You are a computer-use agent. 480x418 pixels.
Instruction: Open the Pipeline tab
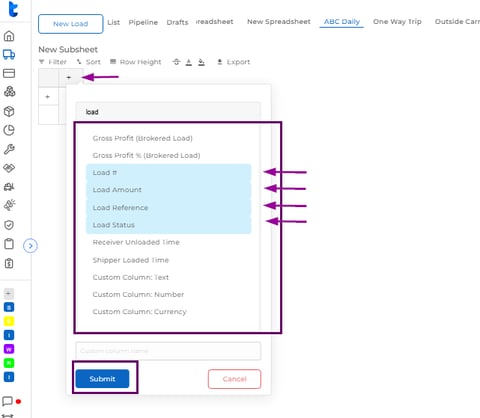[143, 22]
